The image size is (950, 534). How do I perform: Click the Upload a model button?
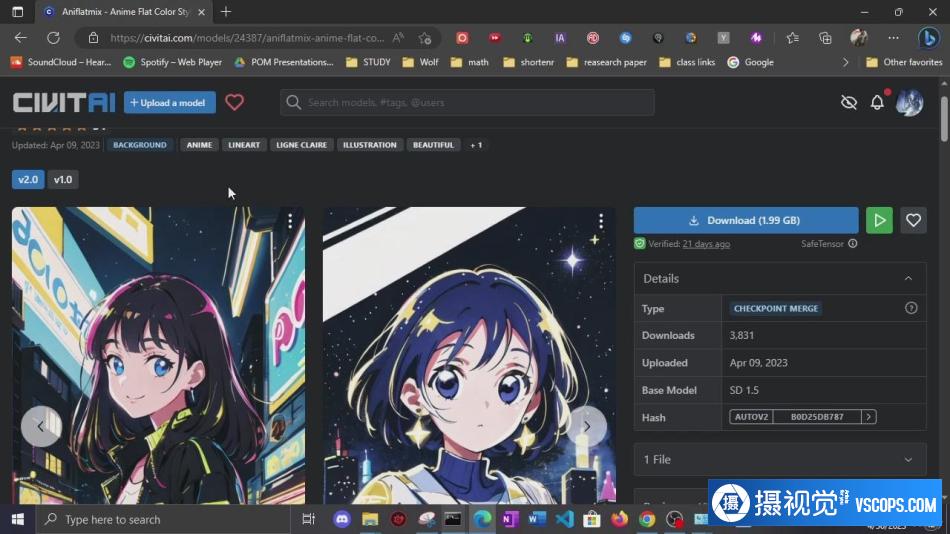(170, 102)
